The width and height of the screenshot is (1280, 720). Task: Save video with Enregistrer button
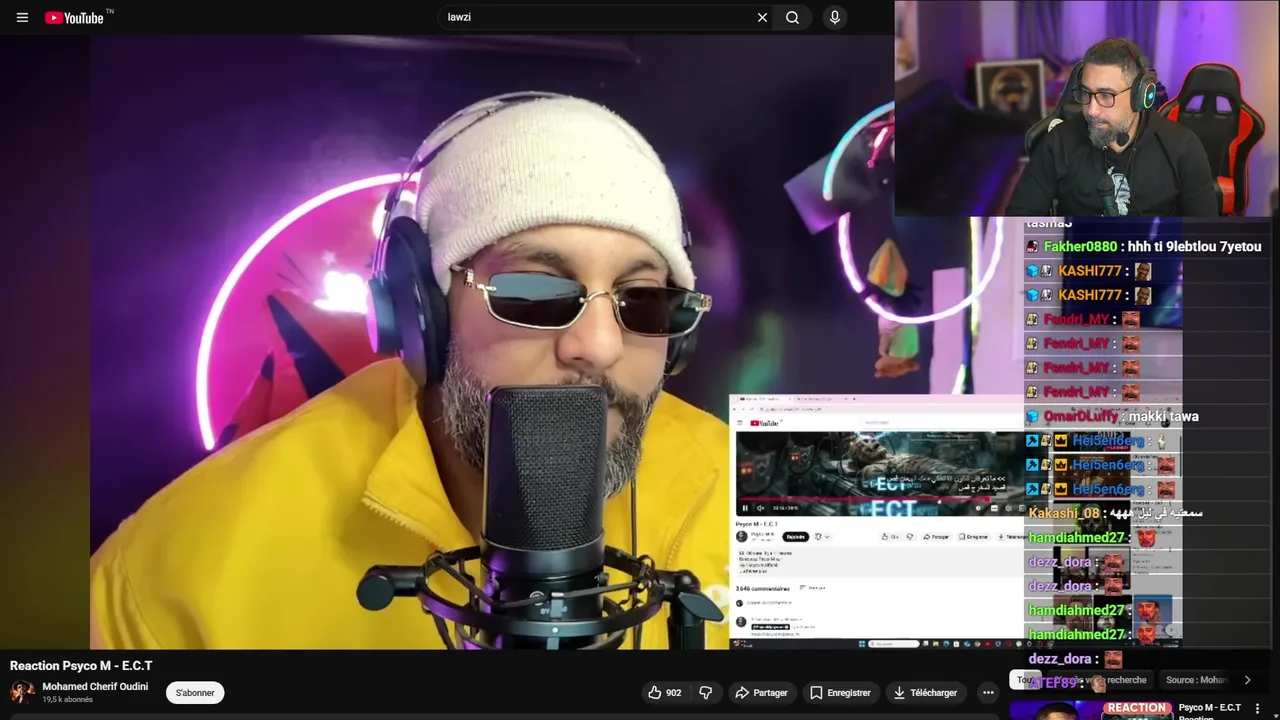tap(840, 692)
